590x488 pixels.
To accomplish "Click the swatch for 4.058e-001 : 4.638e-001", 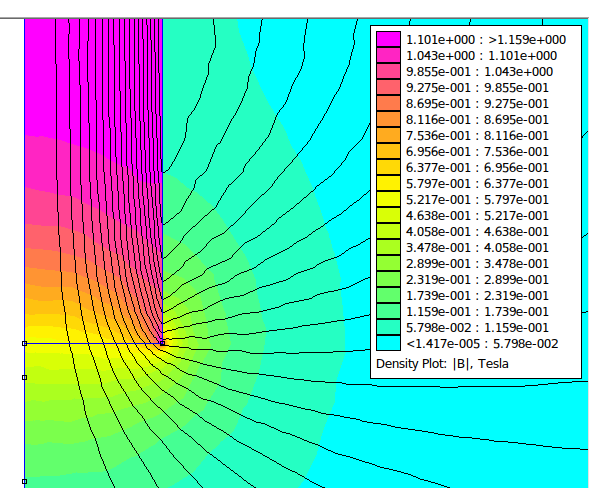I will 388,231.
